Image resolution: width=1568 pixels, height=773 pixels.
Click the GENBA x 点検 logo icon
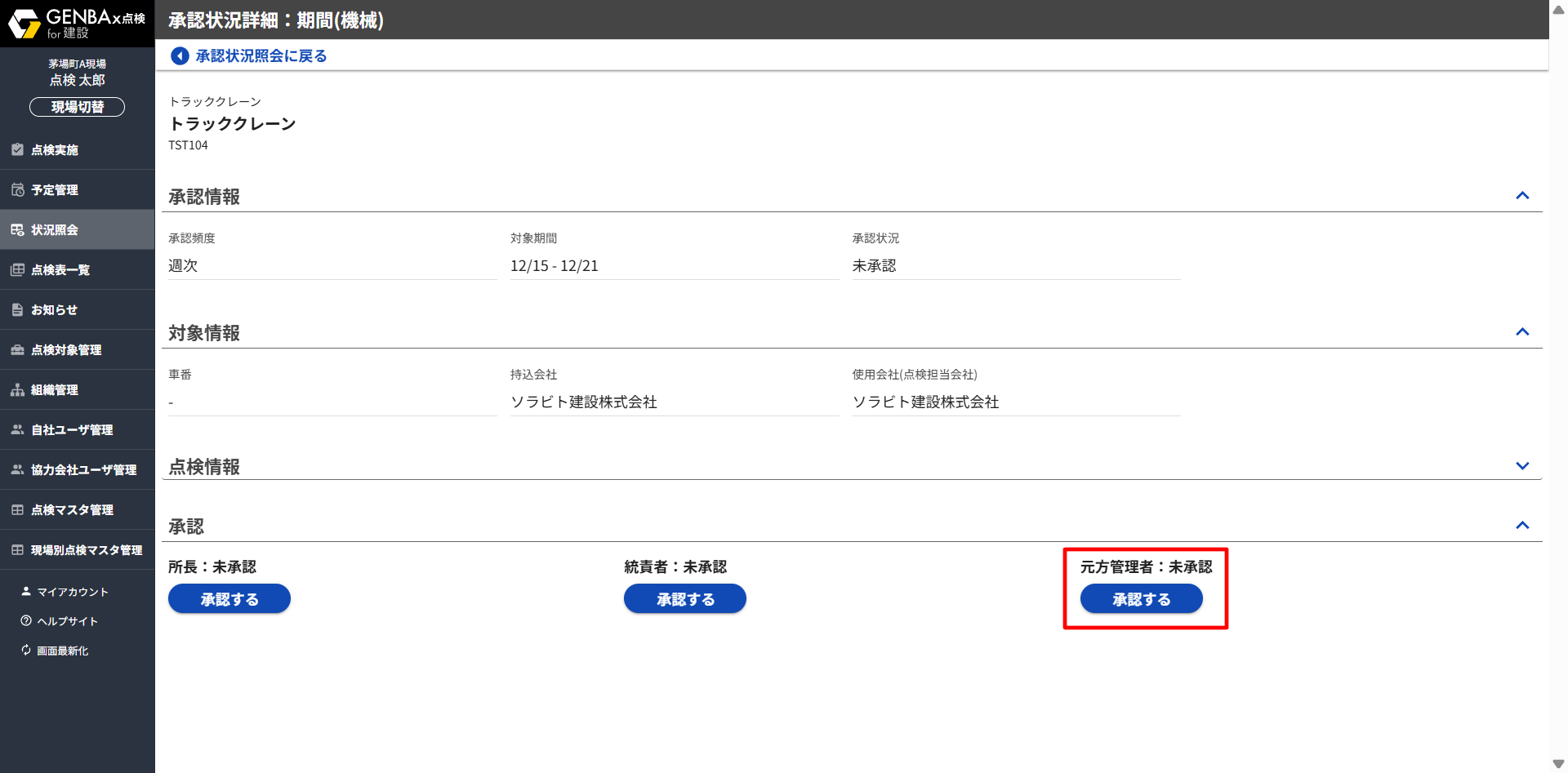[24, 24]
